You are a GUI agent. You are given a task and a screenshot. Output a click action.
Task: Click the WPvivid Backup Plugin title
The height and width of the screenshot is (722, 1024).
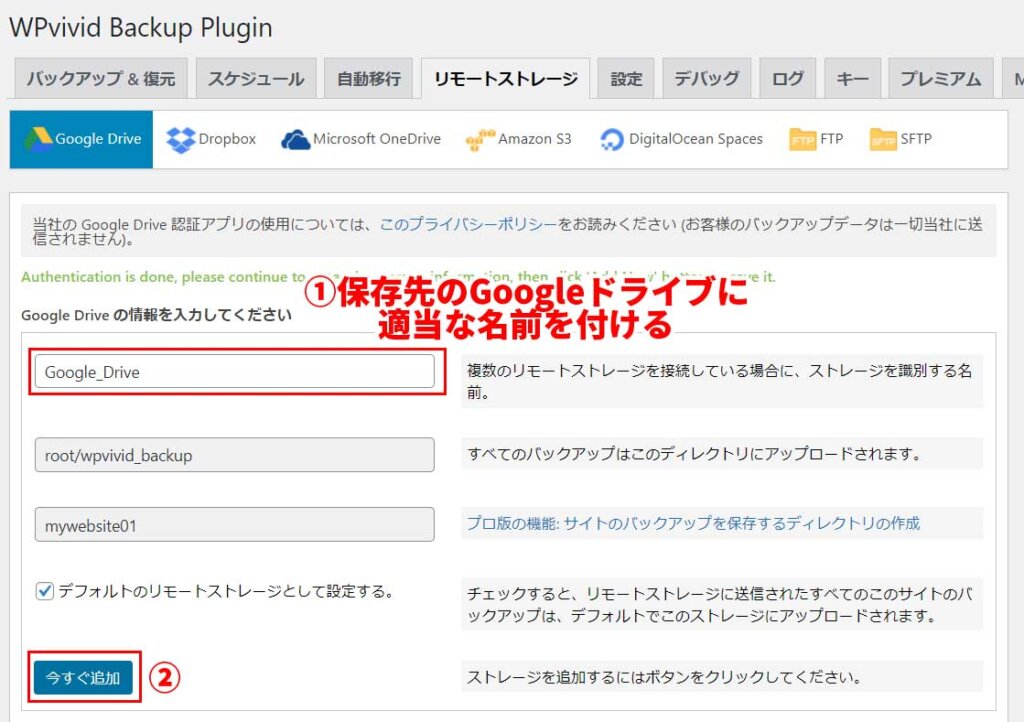[140, 27]
